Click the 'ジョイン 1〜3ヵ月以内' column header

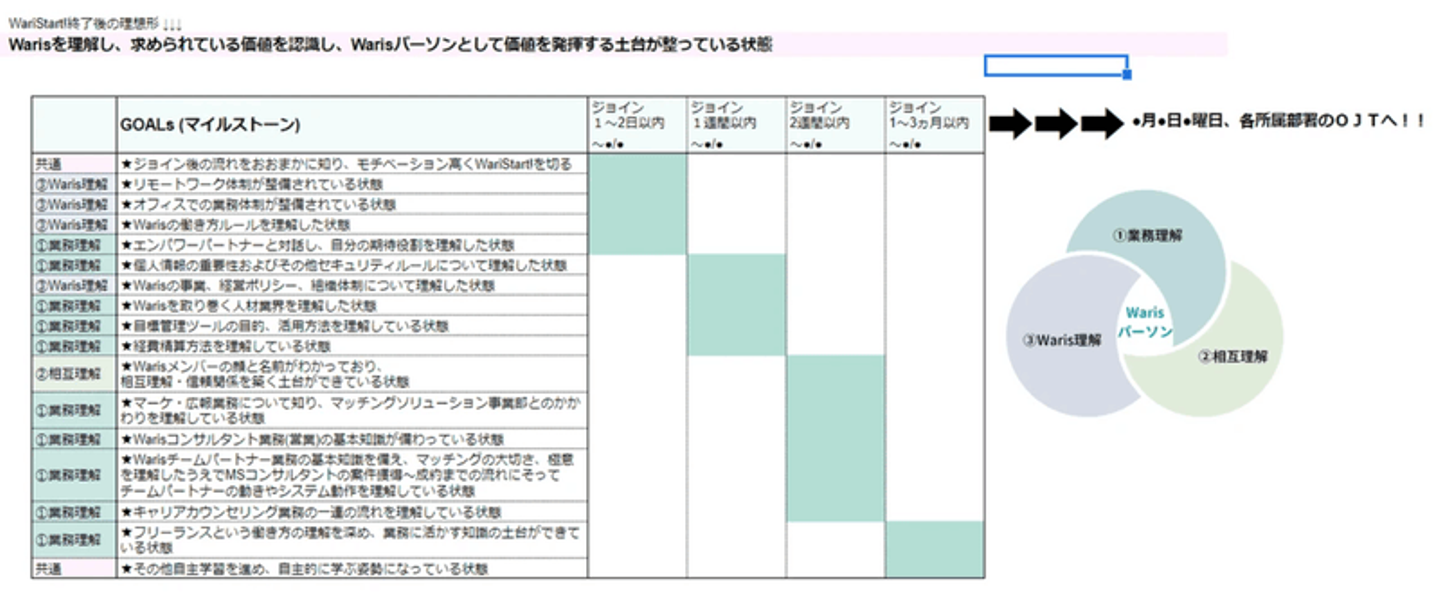(934, 125)
